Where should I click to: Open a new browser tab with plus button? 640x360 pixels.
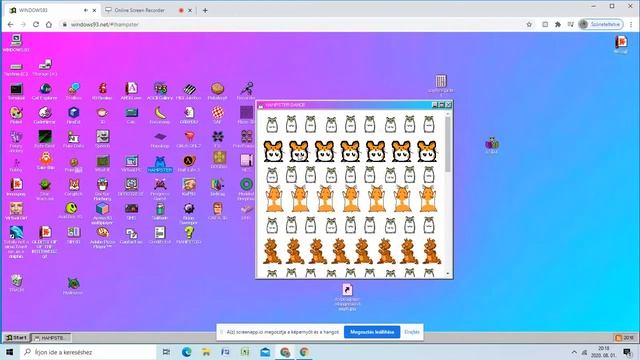coord(205,10)
